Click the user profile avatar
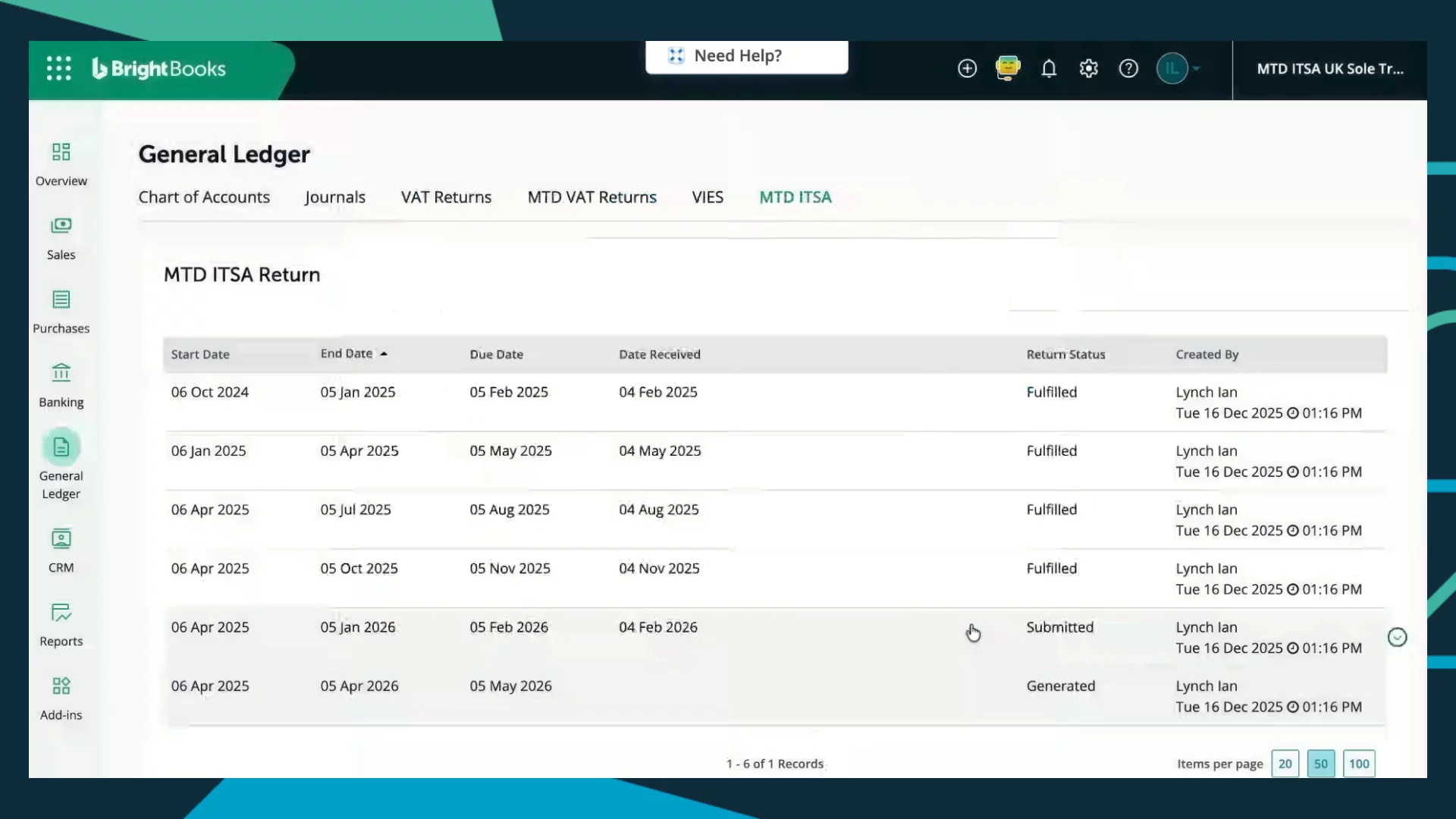The width and height of the screenshot is (1456, 819). (1172, 69)
